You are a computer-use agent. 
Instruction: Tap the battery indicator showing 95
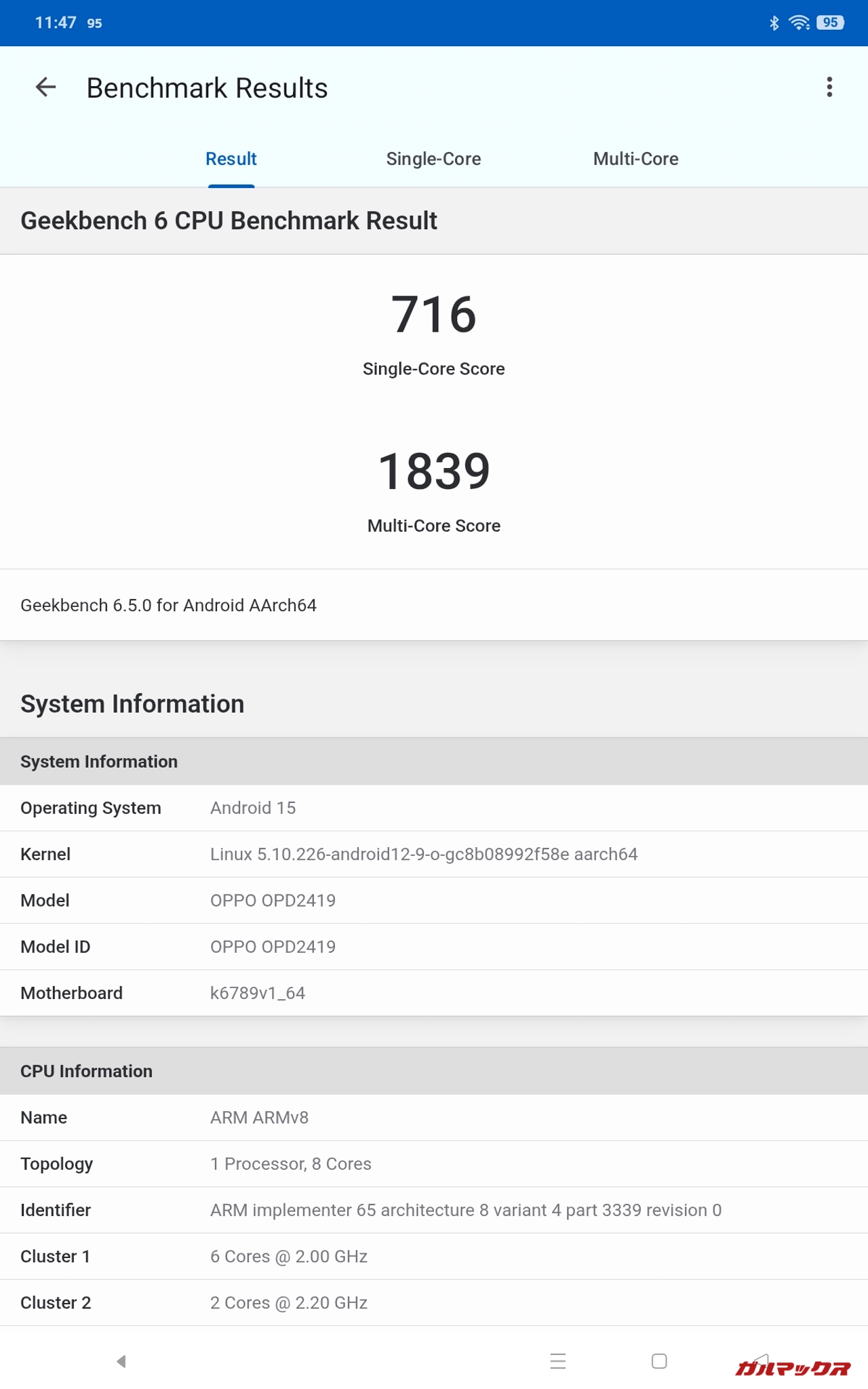[830, 23]
